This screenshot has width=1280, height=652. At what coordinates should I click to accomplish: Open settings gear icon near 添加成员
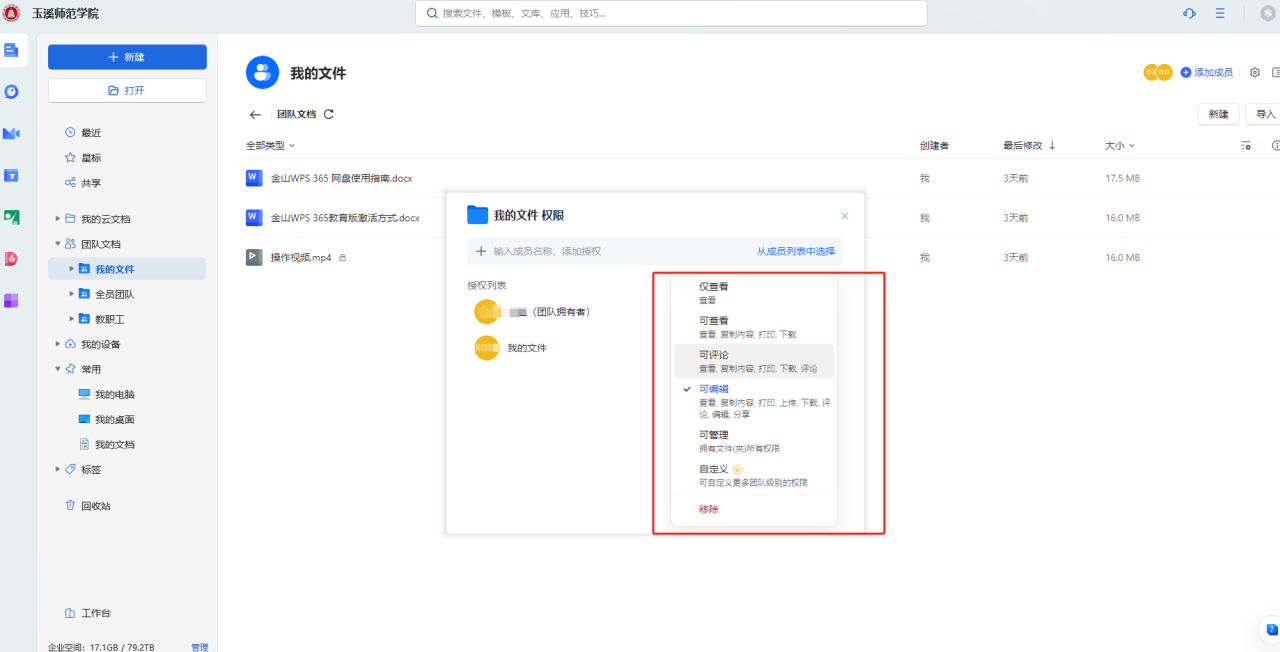(1255, 73)
